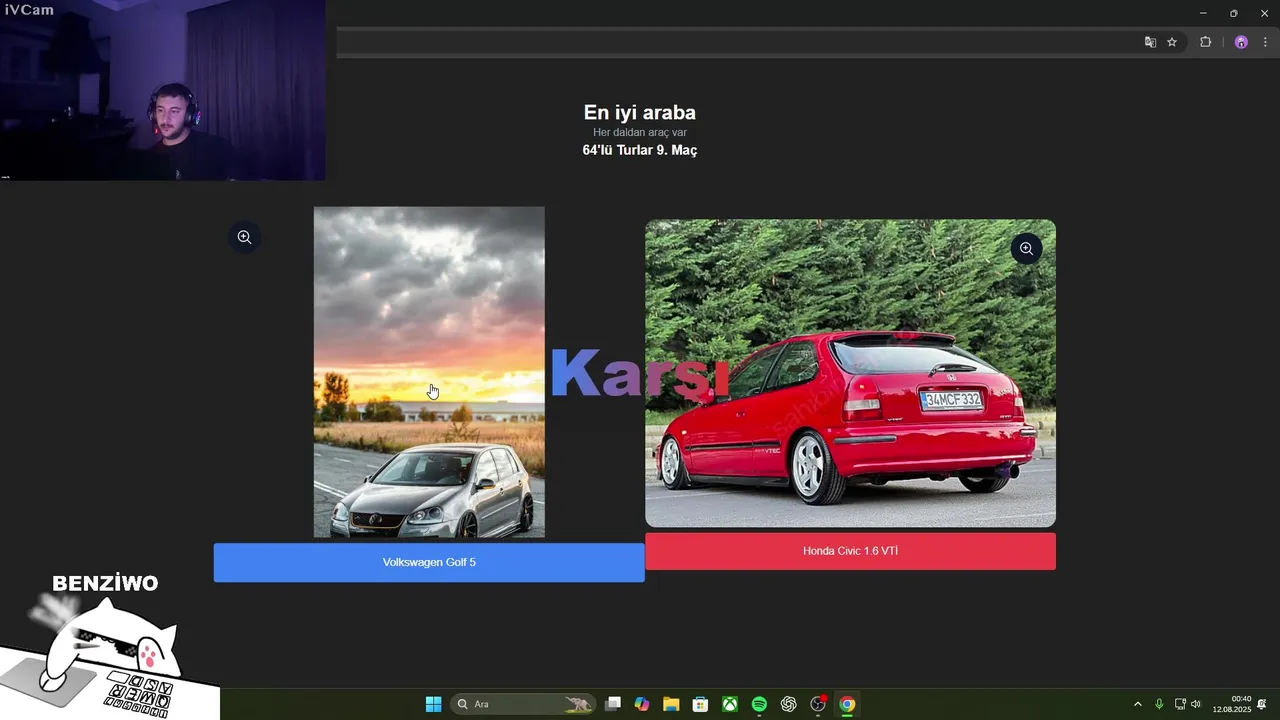Open OBS Studio from the taskbar
This screenshot has width=1280, height=720.
coord(818,704)
